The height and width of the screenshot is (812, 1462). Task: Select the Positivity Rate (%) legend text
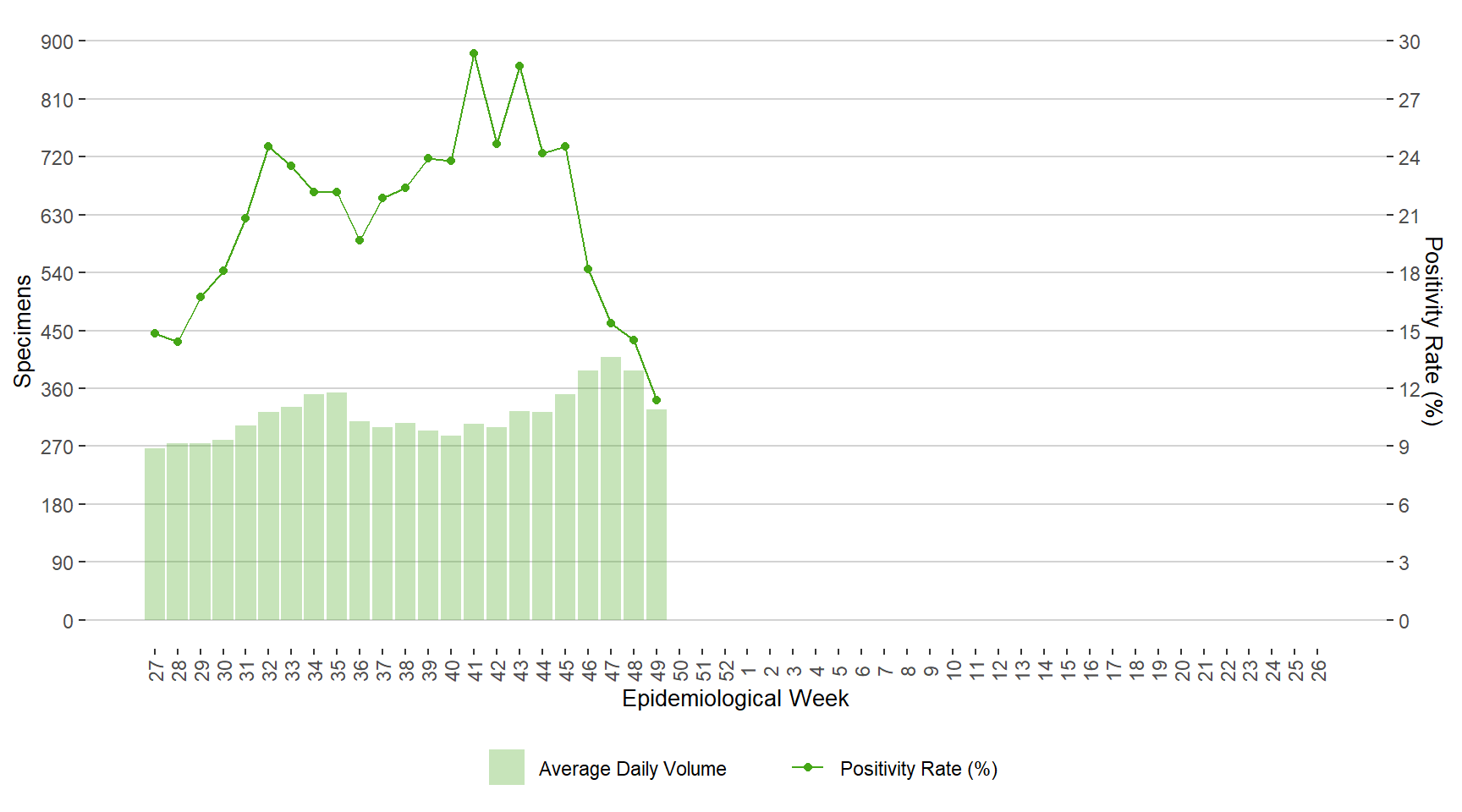tap(918, 769)
